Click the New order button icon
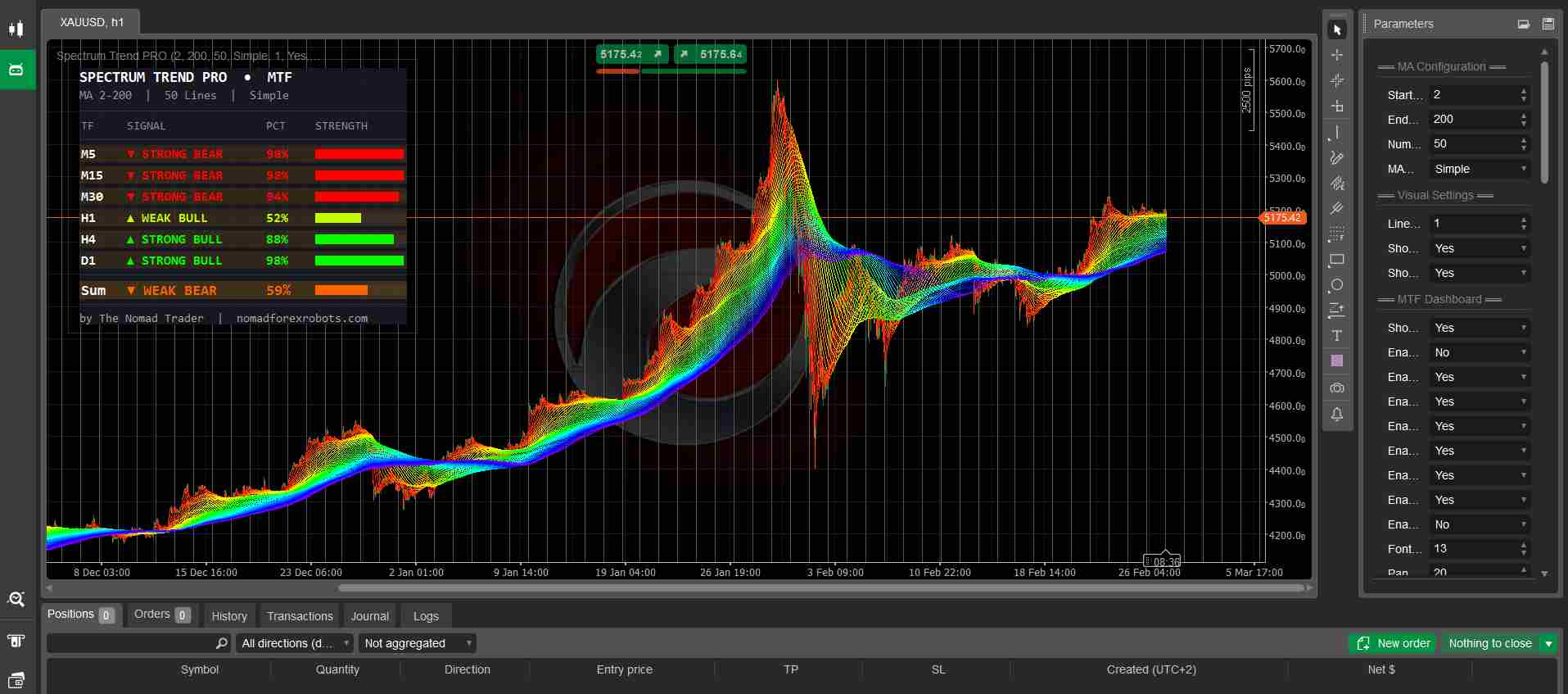Screen dimensions: 1568x694 (1363, 643)
